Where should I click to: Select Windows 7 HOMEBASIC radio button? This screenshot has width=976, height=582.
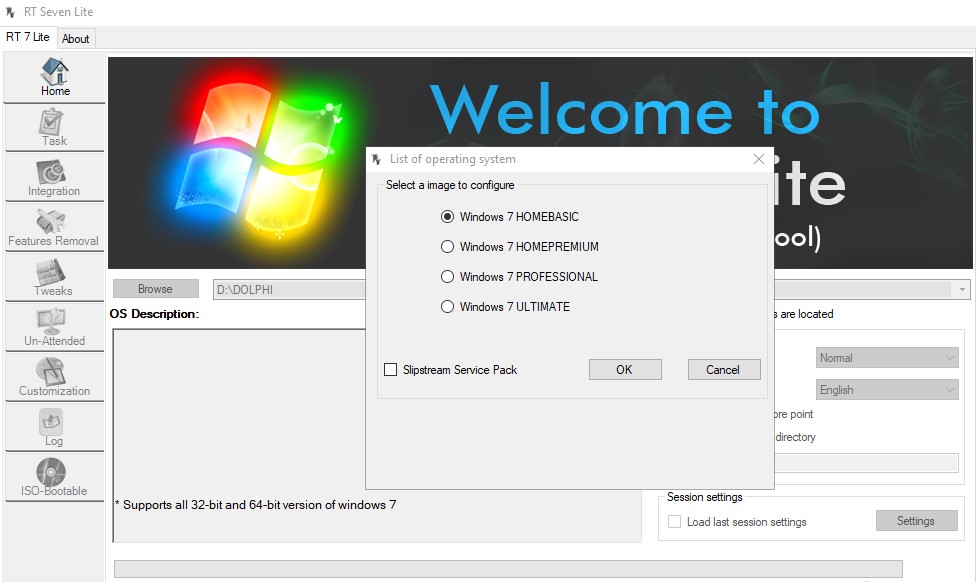pyautogui.click(x=447, y=217)
